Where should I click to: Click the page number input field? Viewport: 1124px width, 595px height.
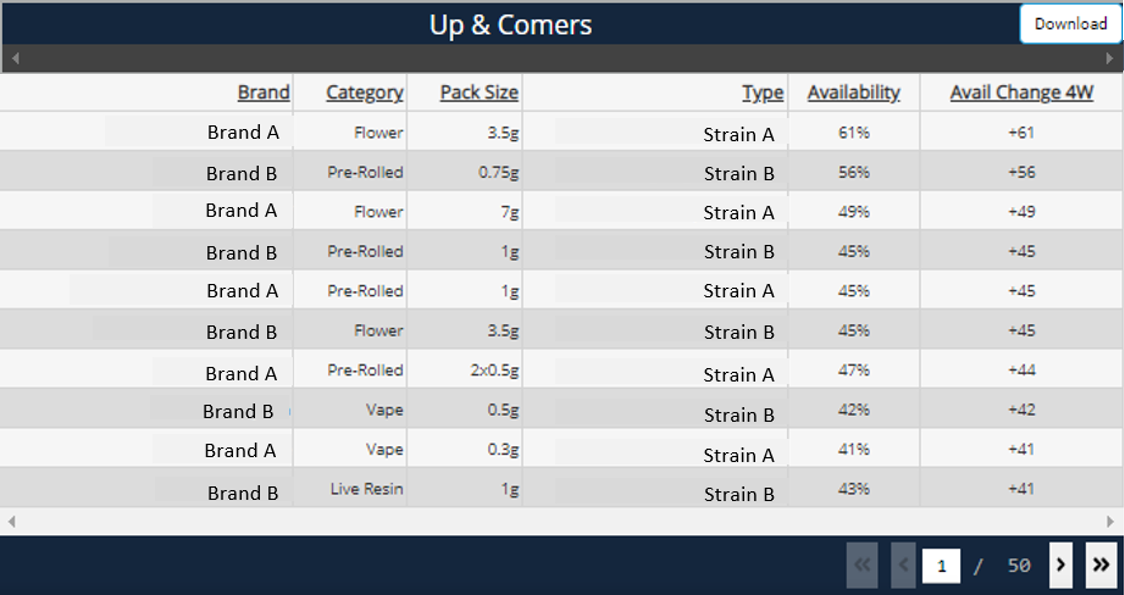[941, 566]
